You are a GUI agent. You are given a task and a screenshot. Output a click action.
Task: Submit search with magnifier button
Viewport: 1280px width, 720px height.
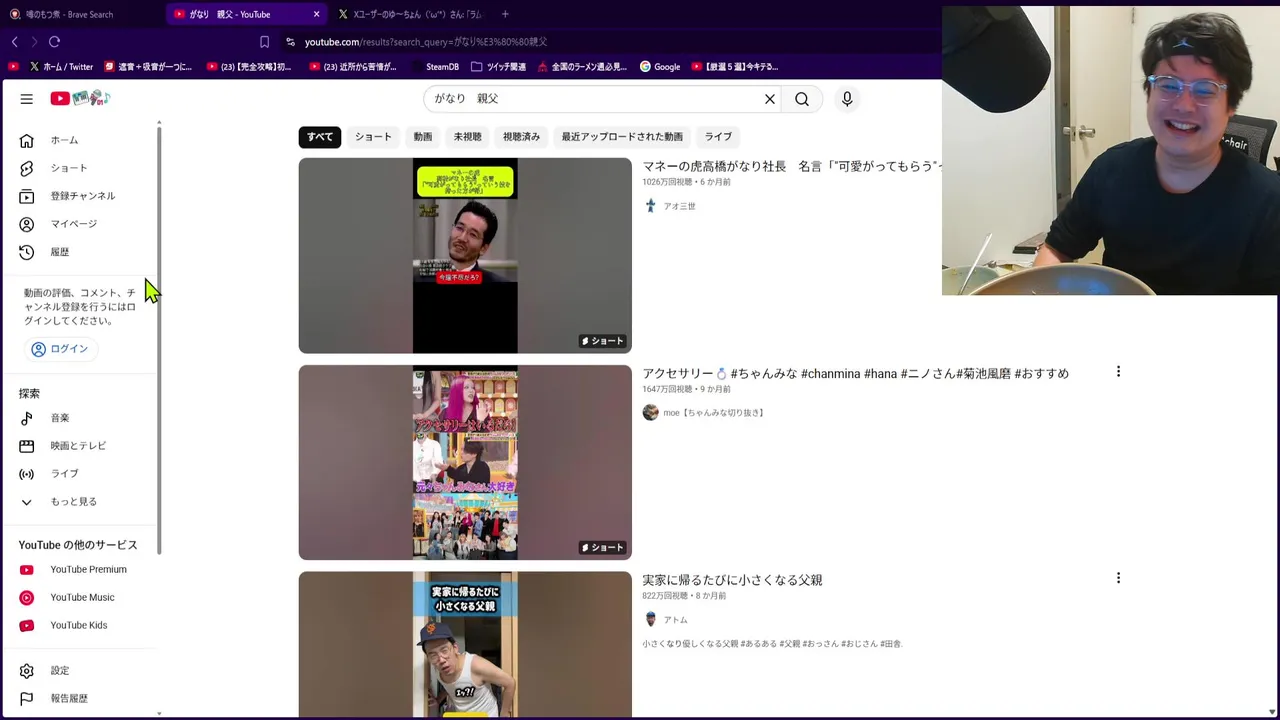point(802,99)
